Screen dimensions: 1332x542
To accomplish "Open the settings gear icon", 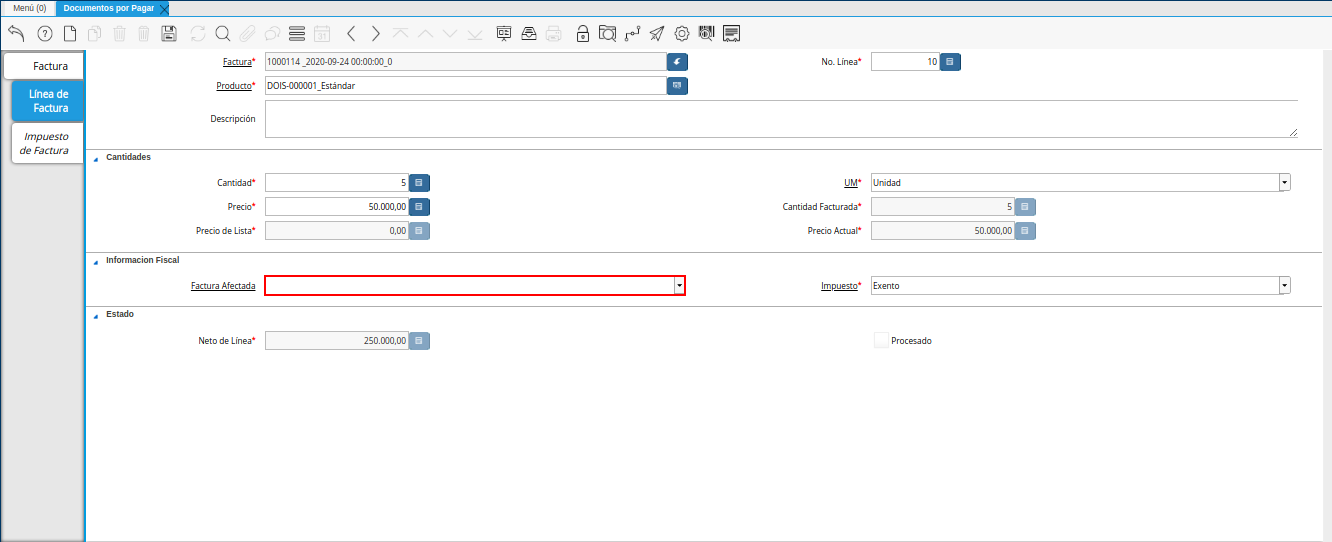I will (x=682, y=33).
